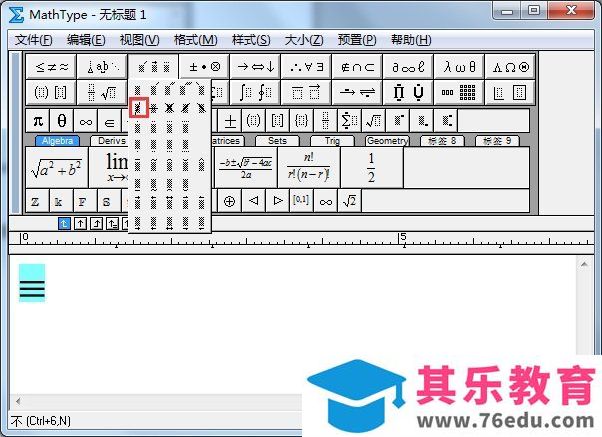Open products and set theory templates palette
The height and width of the screenshot is (437, 602).
point(408,92)
